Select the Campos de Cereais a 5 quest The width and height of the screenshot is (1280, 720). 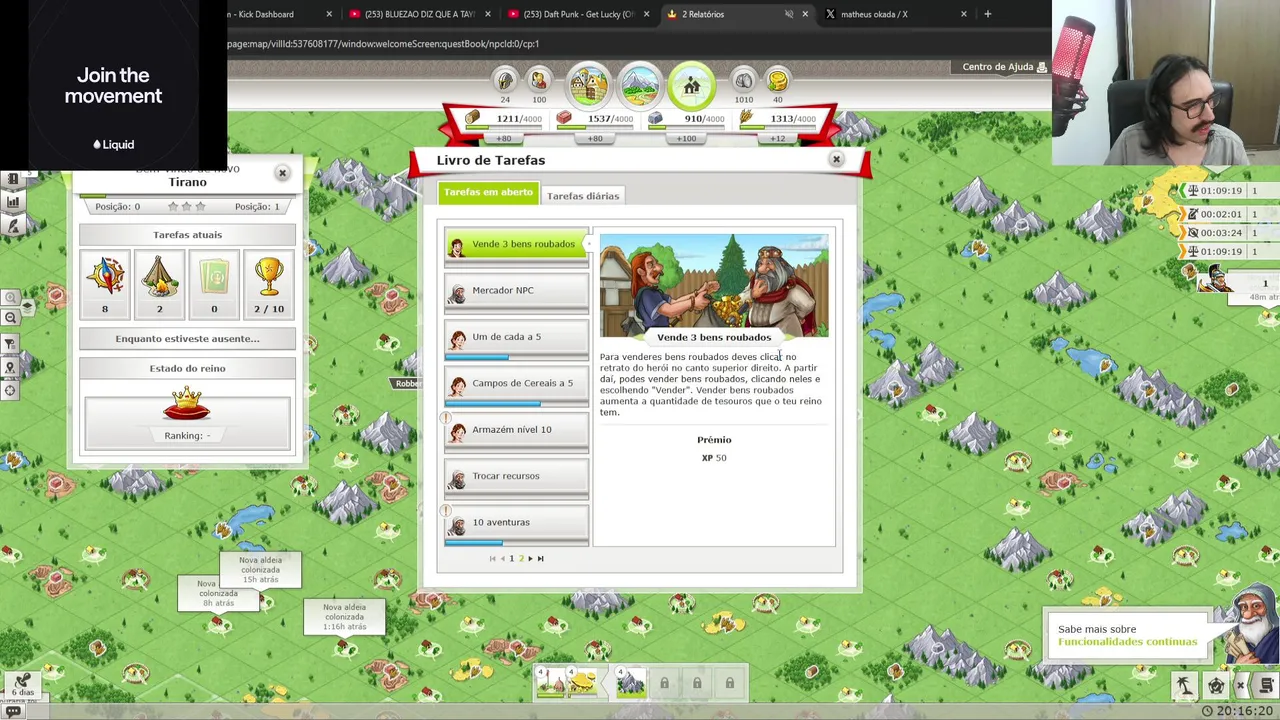coord(516,385)
